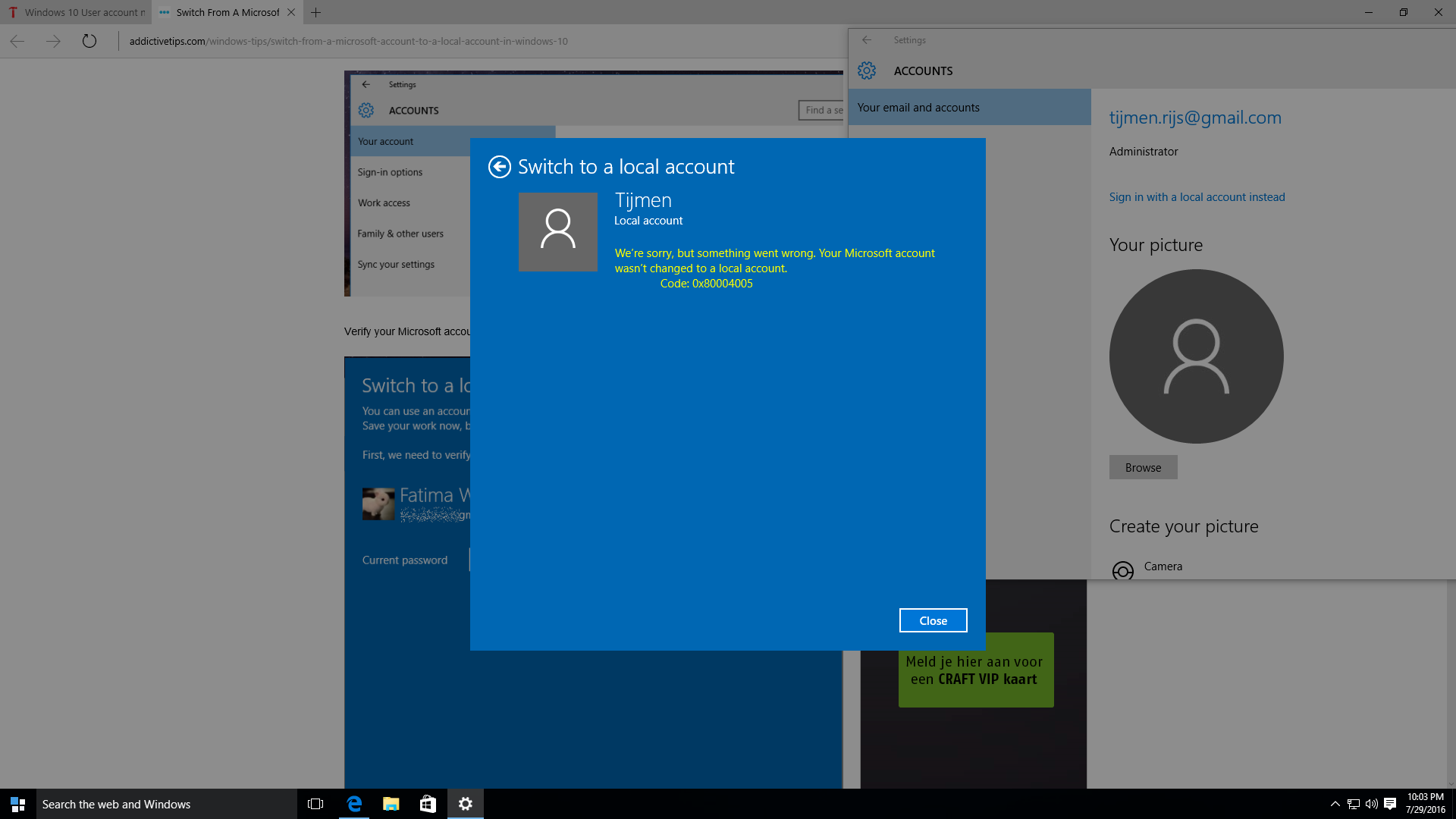This screenshot has width=1456, height=819.
Task: Click the back arrow in the Settings window
Action: point(867,40)
